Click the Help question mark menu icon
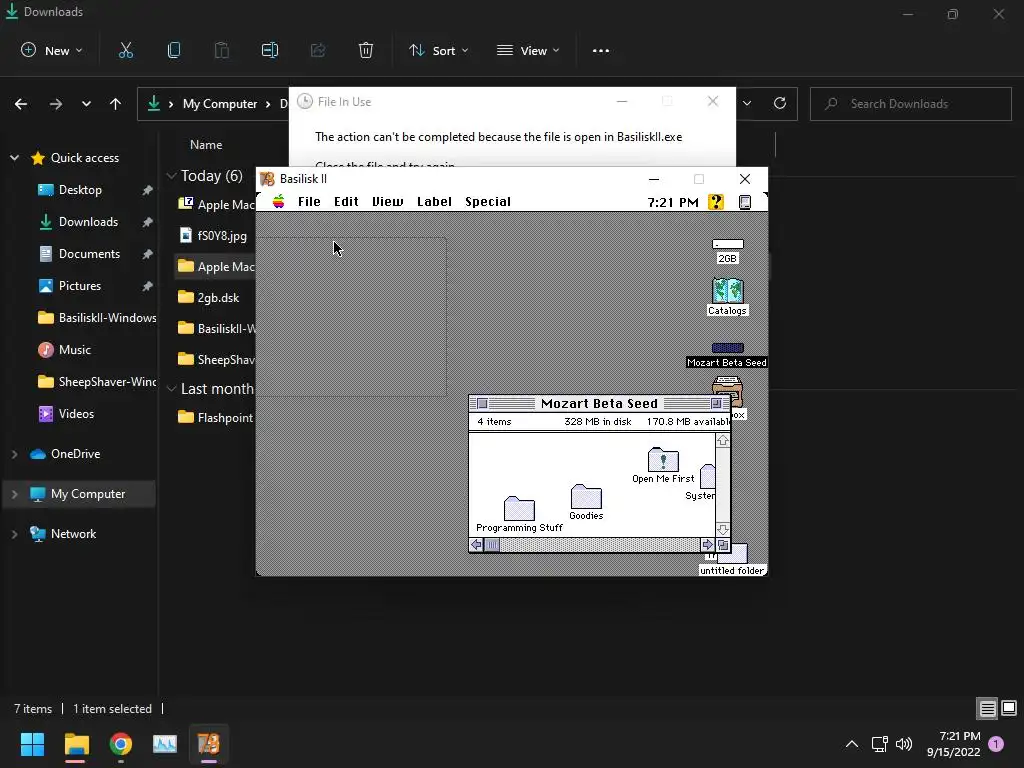Viewport: 1024px width, 768px height. point(716,202)
